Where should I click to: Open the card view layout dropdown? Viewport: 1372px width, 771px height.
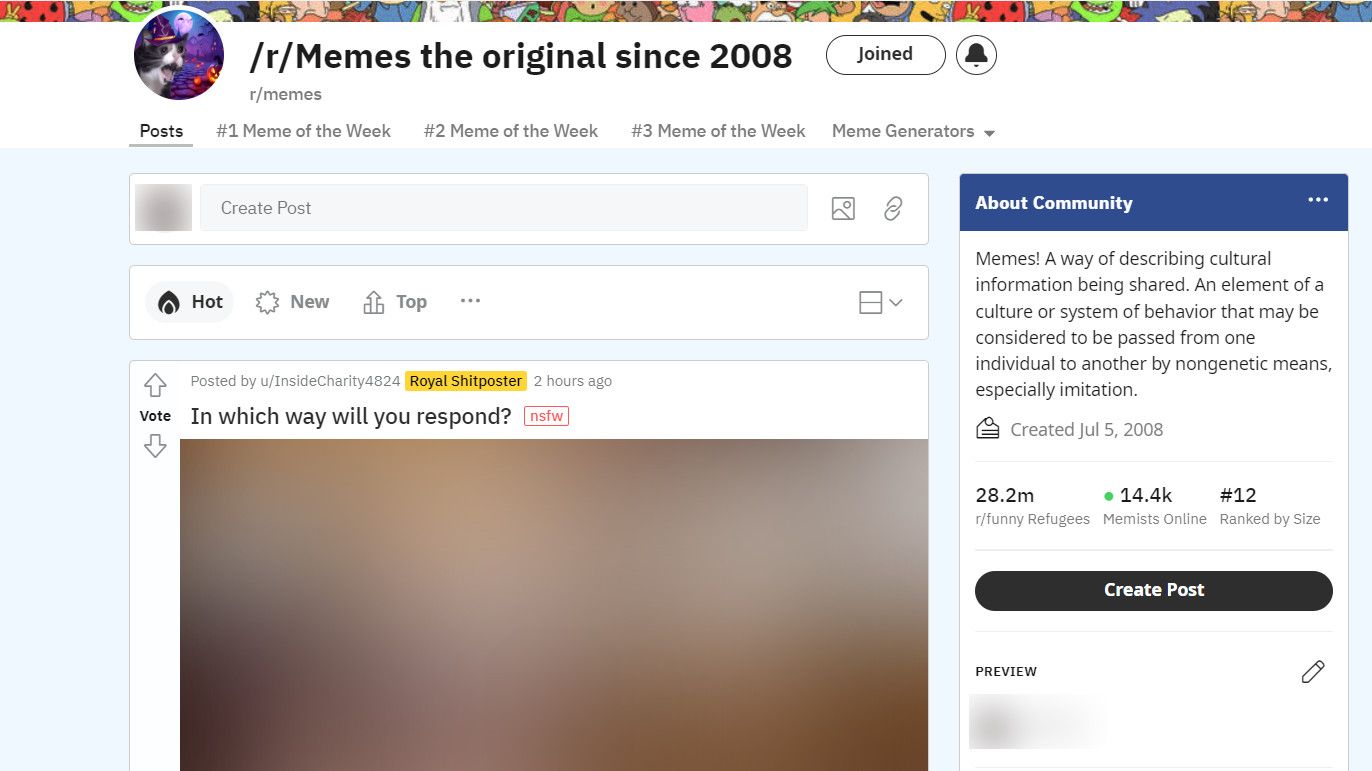click(880, 301)
